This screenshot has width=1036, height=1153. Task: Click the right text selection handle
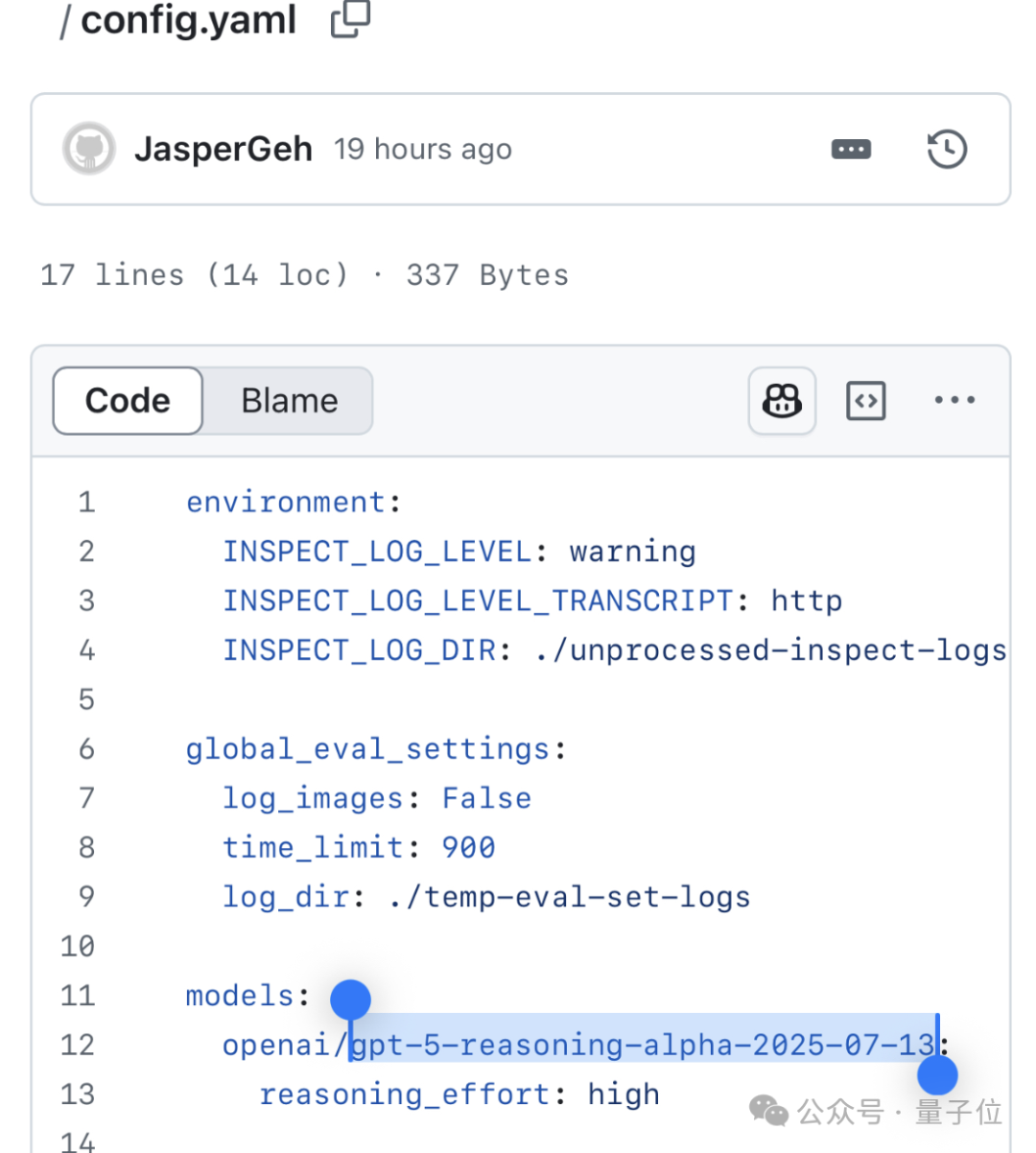[937, 1075]
